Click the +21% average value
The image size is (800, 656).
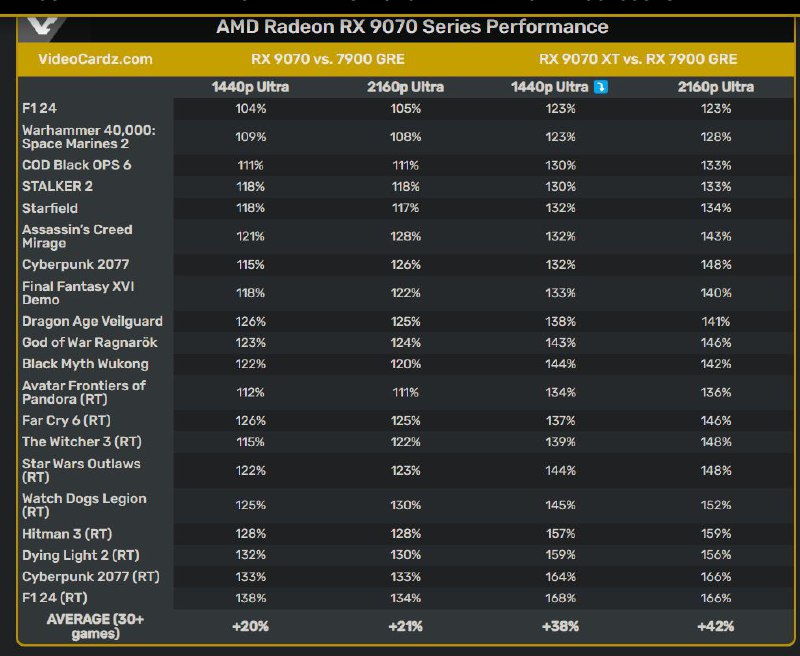click(406, 626)
